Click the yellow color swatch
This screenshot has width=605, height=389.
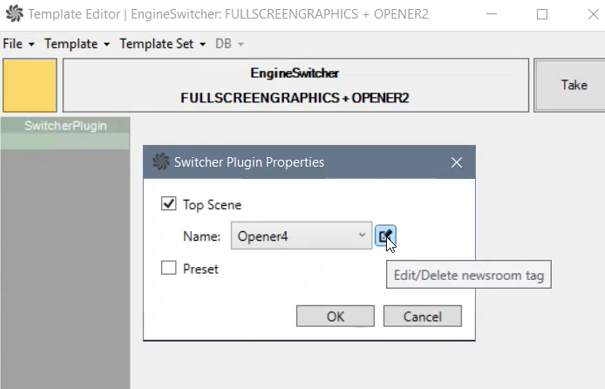point(30,85)
